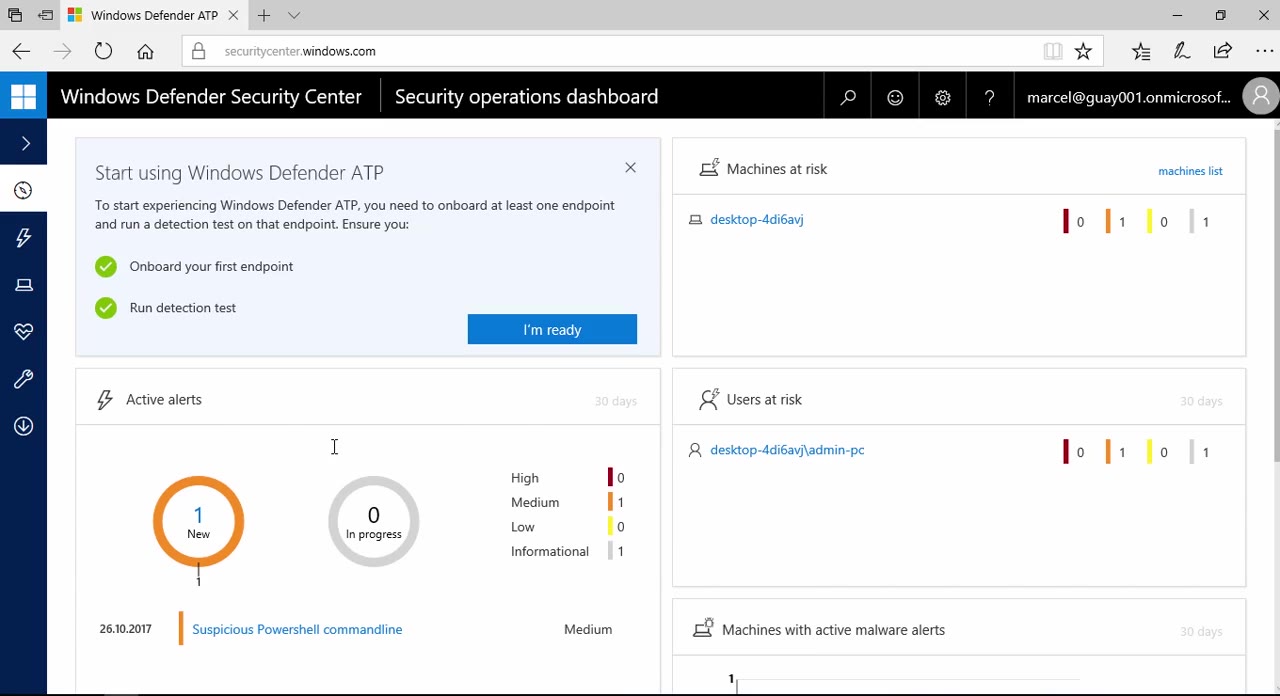Screen dimensions: 1280x696
Task: Click the endpoint onboarding download icon
Action: click(x=23, y=425)
